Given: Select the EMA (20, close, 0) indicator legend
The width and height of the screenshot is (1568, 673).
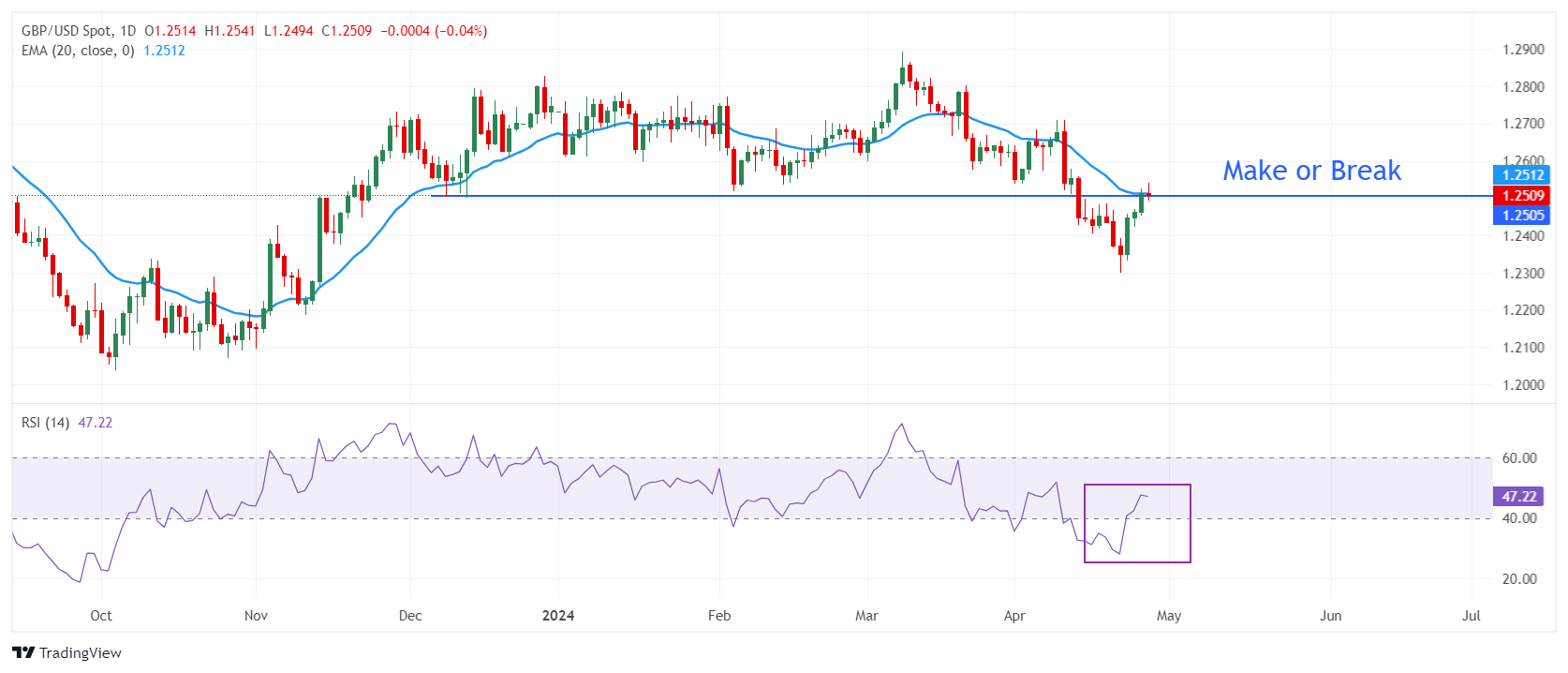Looking at the screenshot, I should (78, 51).
